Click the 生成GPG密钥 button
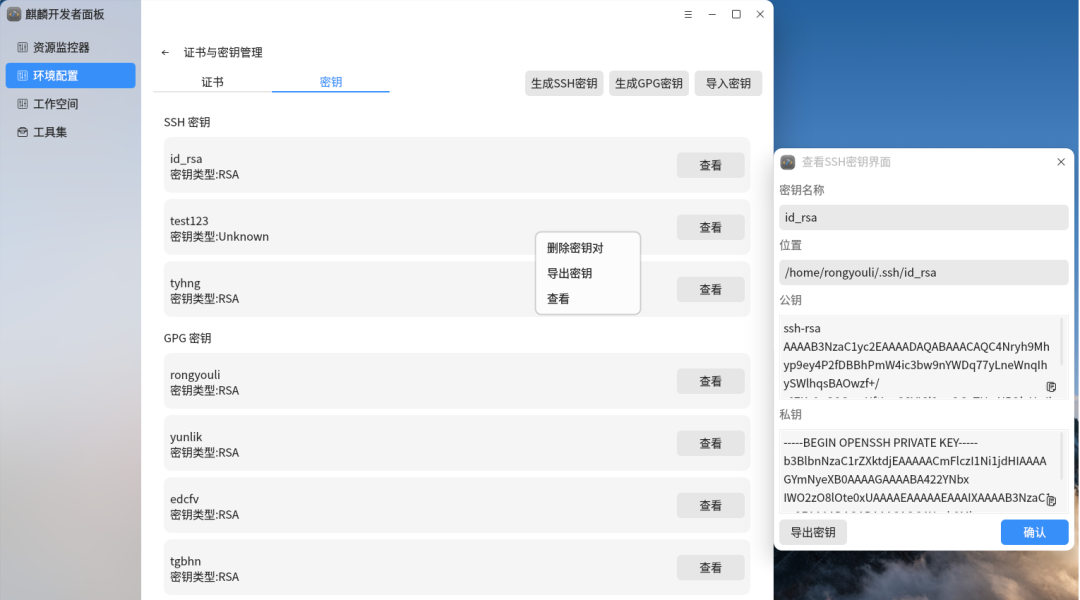This screenshot has width=1080, height=600. (648, 84)
